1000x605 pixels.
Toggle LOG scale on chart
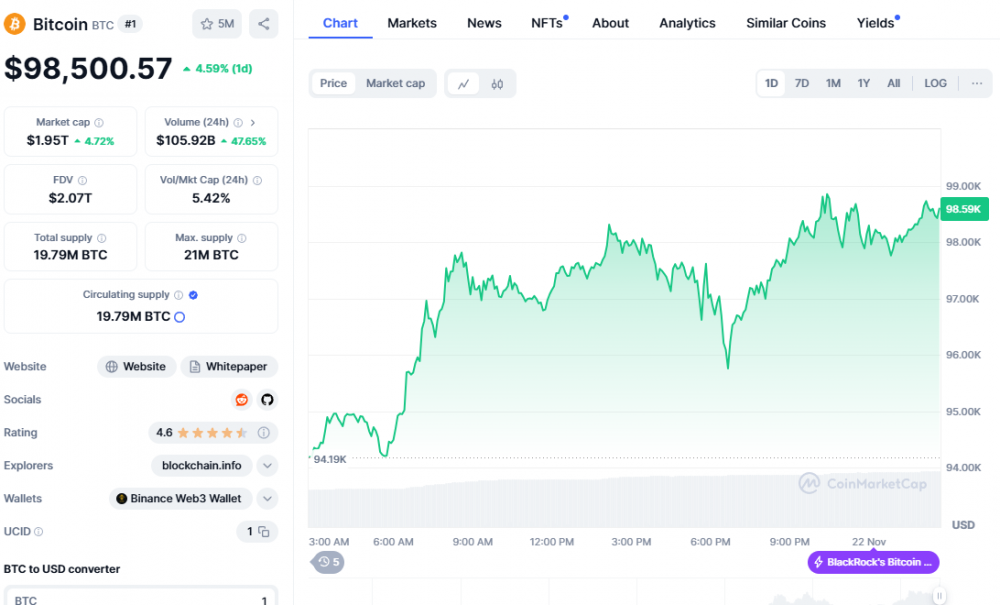click(935, 84)
